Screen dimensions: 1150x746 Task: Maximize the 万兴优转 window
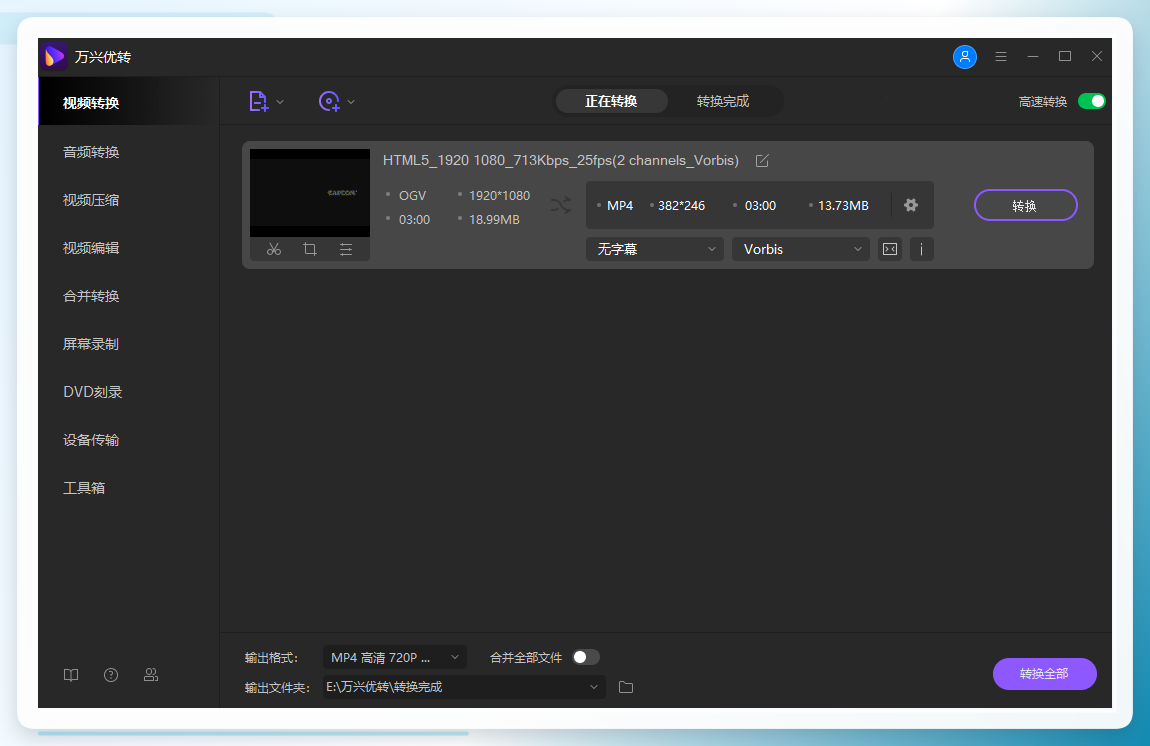point(1065,56)
